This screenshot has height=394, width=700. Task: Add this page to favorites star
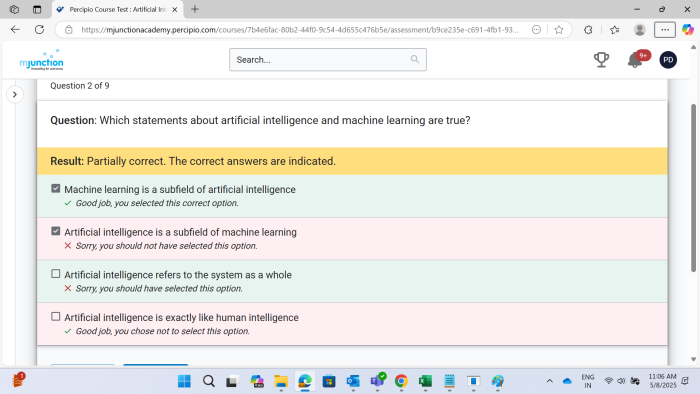point(558,30)
